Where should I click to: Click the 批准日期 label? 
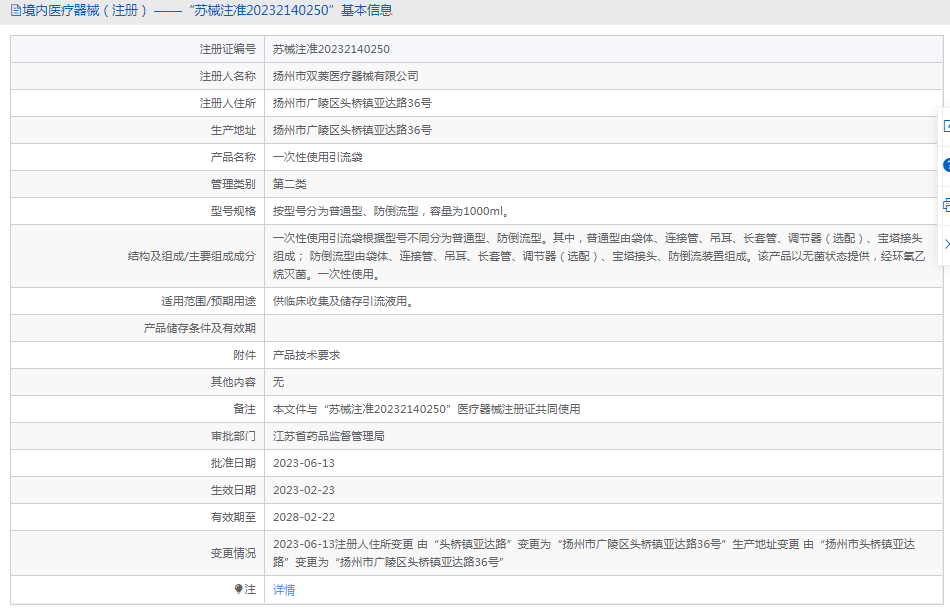coord(233,463)
